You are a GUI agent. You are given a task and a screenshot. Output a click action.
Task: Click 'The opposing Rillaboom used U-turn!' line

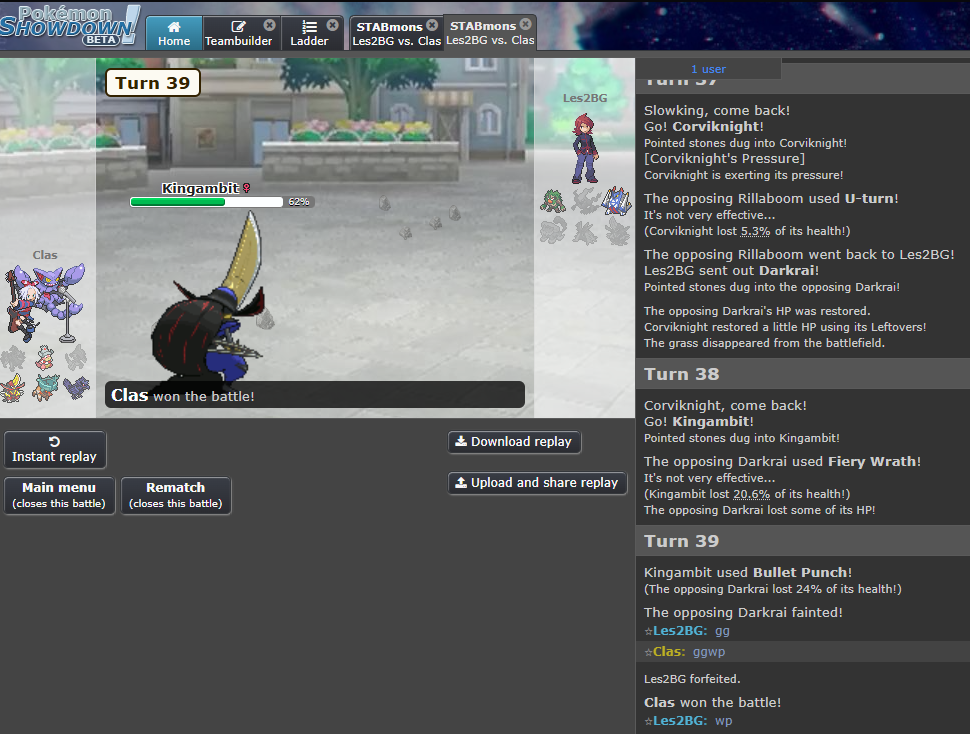[771, 198]
